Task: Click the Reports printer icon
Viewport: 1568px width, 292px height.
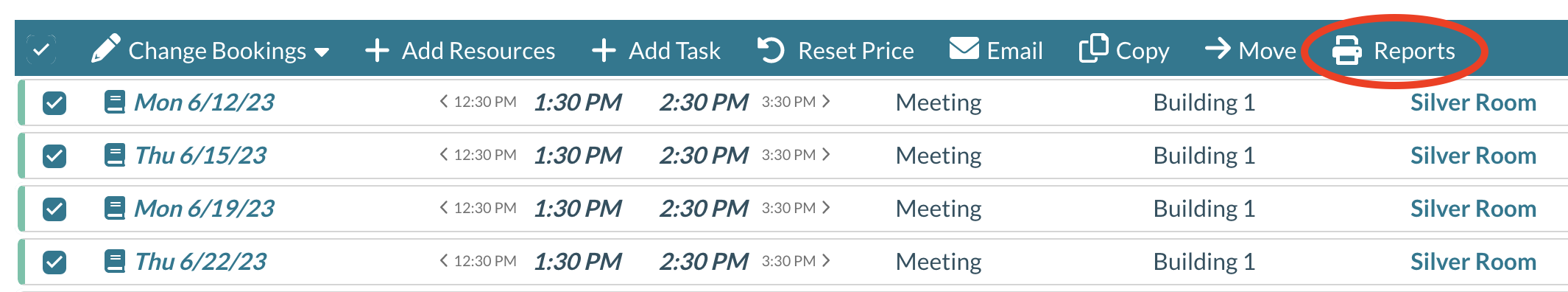Action: [x=1346, y=51]
